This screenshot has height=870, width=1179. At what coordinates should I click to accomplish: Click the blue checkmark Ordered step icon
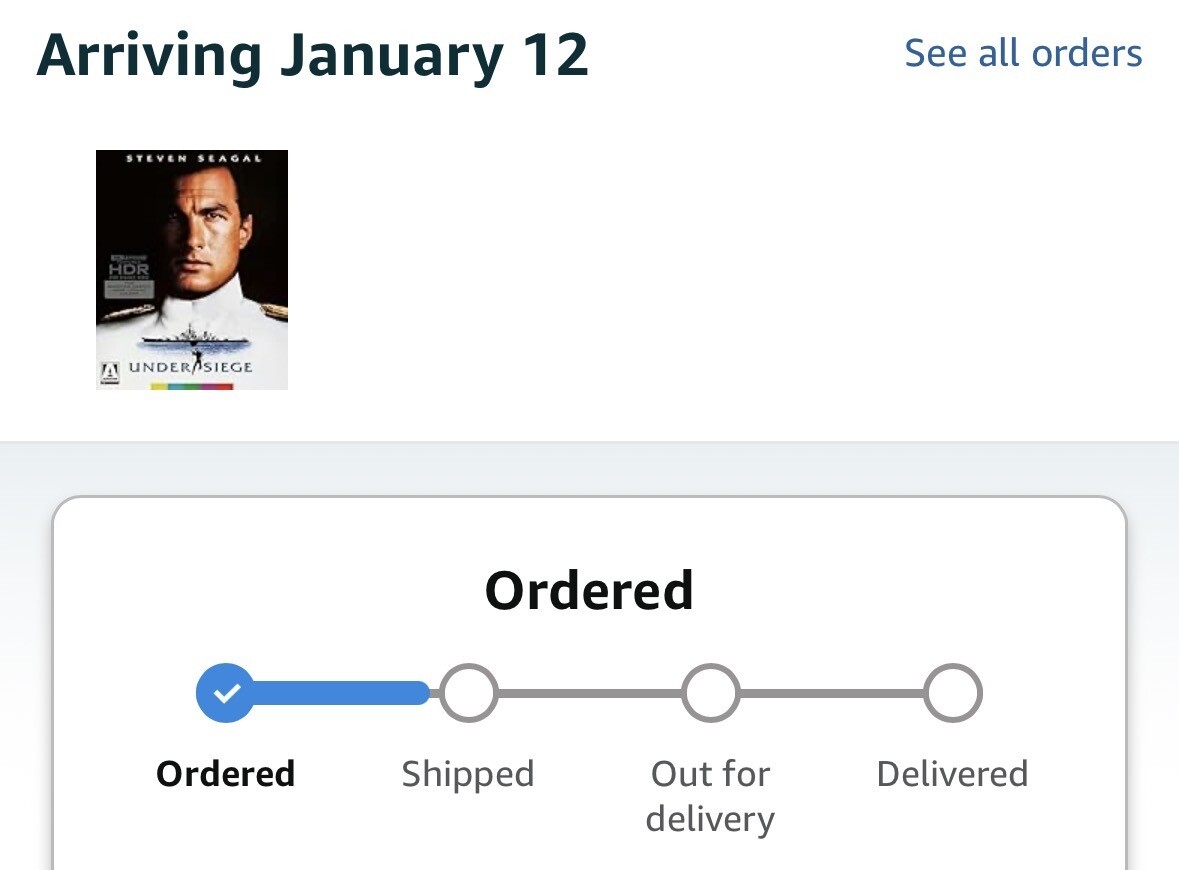point(226,692)
